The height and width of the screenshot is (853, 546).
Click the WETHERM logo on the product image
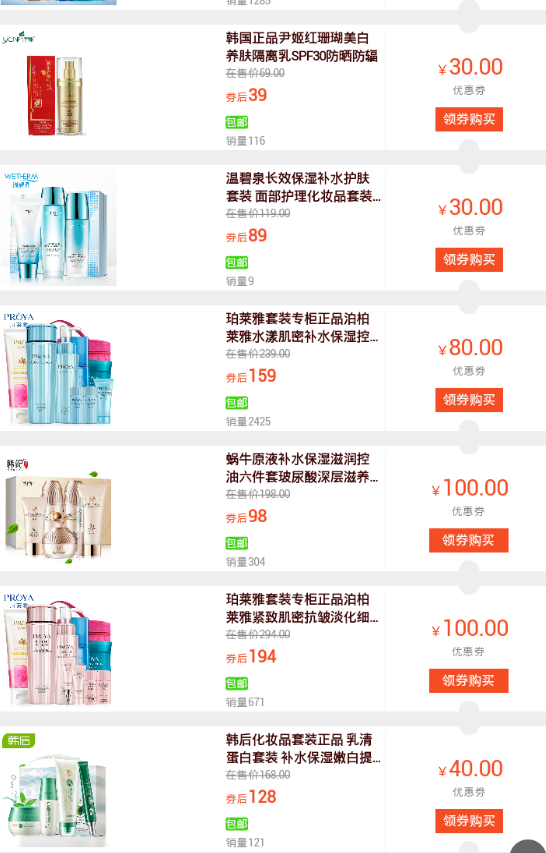tap(21, 177)
